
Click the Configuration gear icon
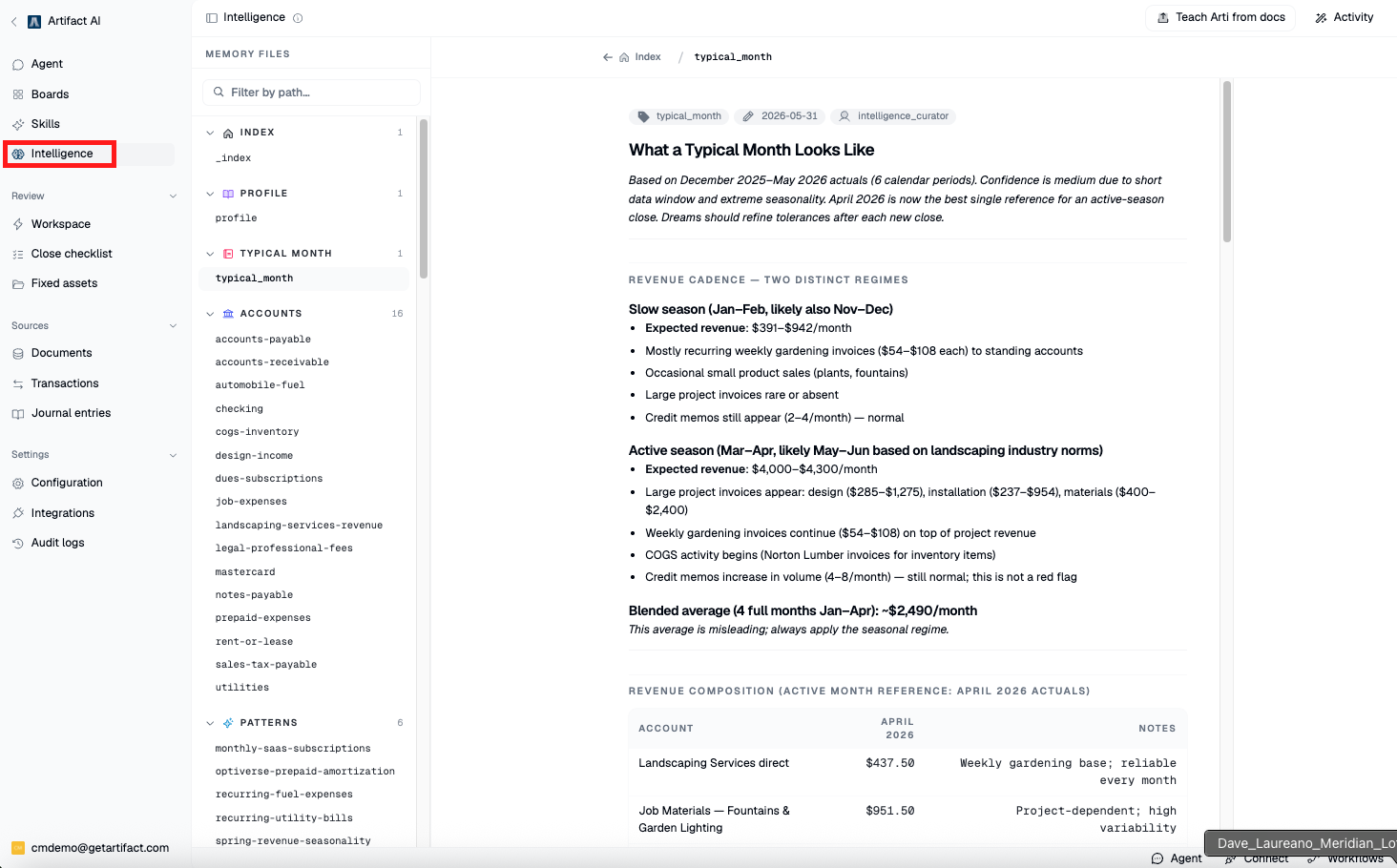[x=18, y=483]
